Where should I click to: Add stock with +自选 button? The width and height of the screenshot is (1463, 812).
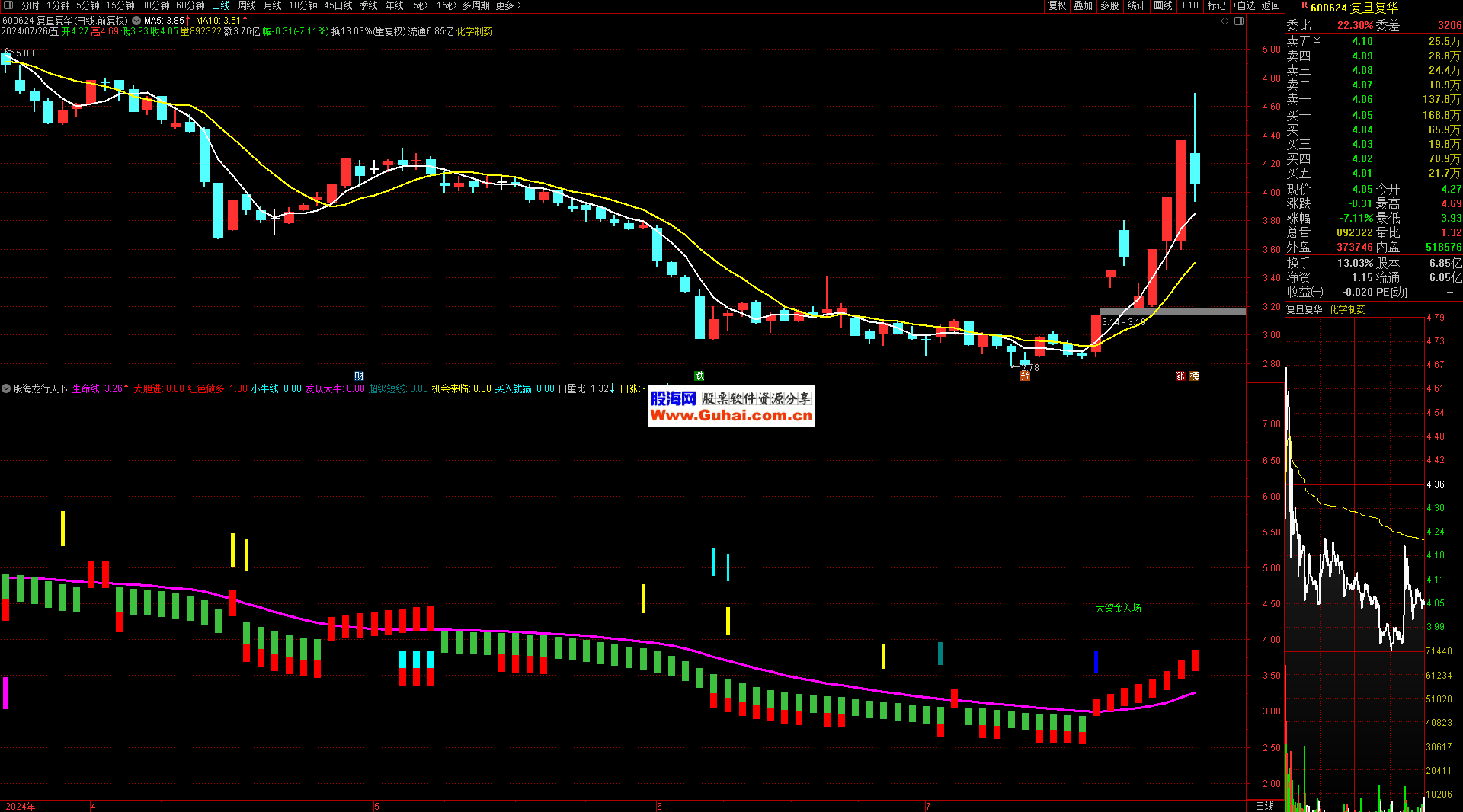(x=1244, y=5)
